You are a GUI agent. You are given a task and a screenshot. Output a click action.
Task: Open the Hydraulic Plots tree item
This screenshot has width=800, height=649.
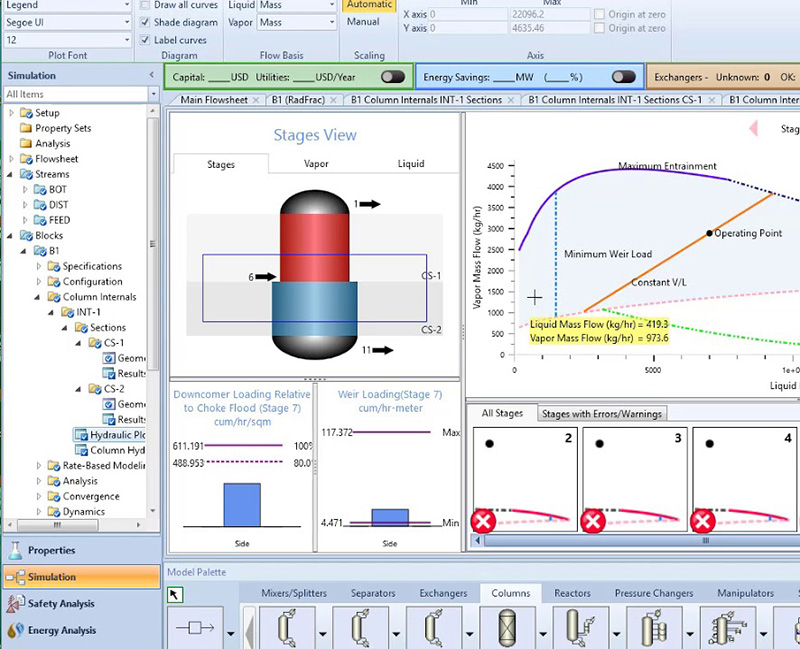point(117,435)
